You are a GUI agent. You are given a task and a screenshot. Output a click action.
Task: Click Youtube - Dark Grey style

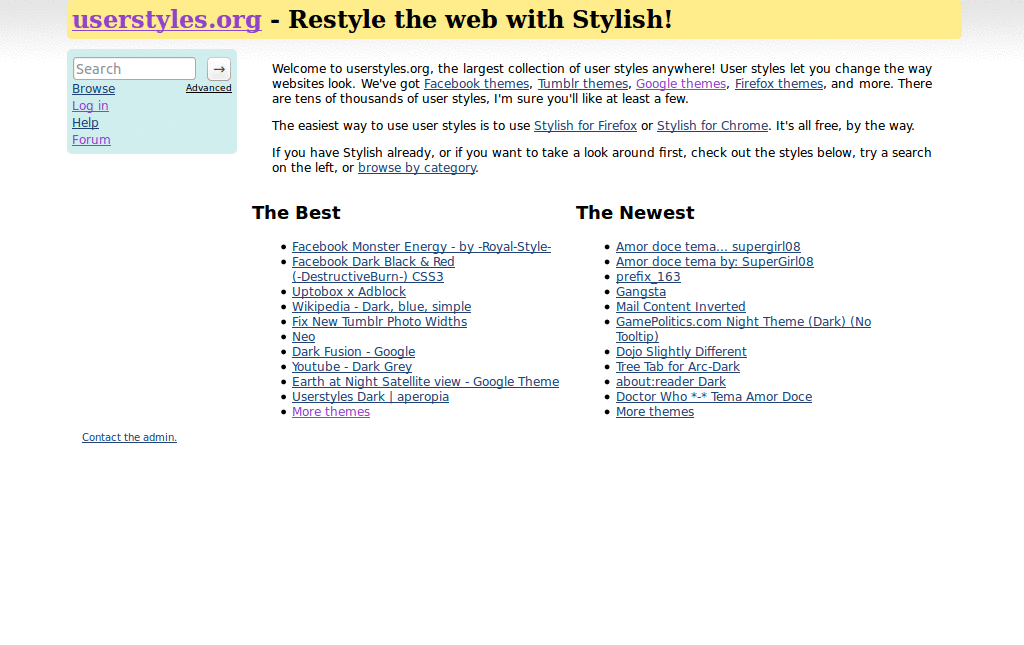(352, 366)
